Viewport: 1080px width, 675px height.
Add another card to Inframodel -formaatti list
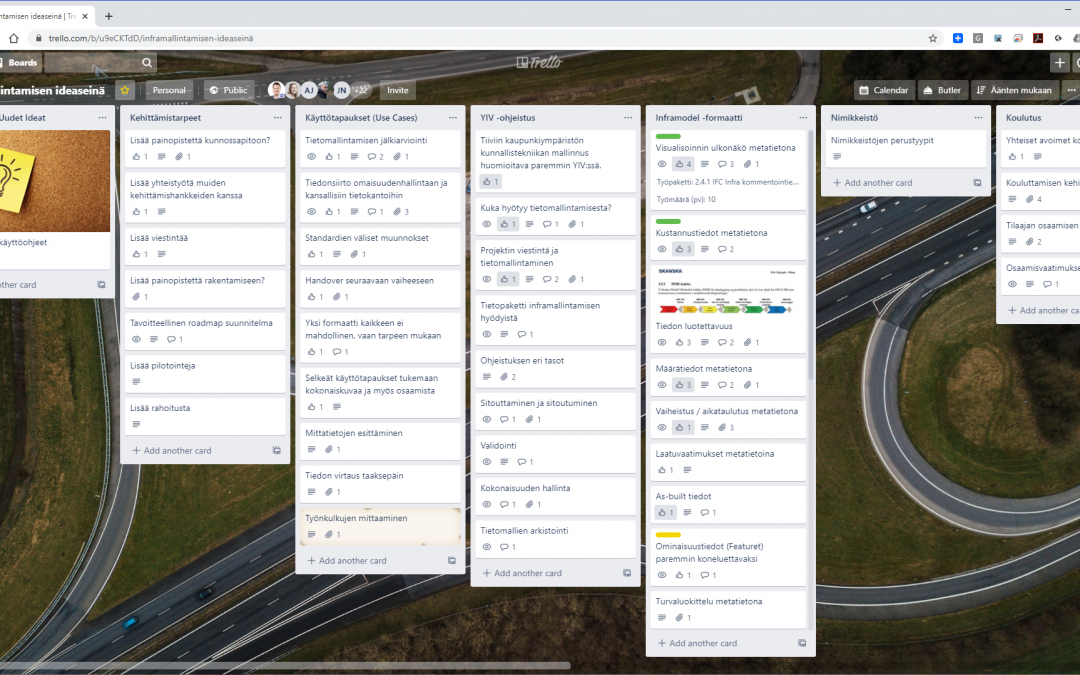tap(697, 643)
